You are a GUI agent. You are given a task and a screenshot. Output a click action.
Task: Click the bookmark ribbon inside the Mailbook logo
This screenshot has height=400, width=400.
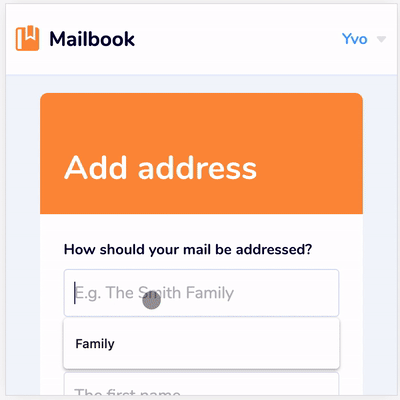tap(30, 32)
